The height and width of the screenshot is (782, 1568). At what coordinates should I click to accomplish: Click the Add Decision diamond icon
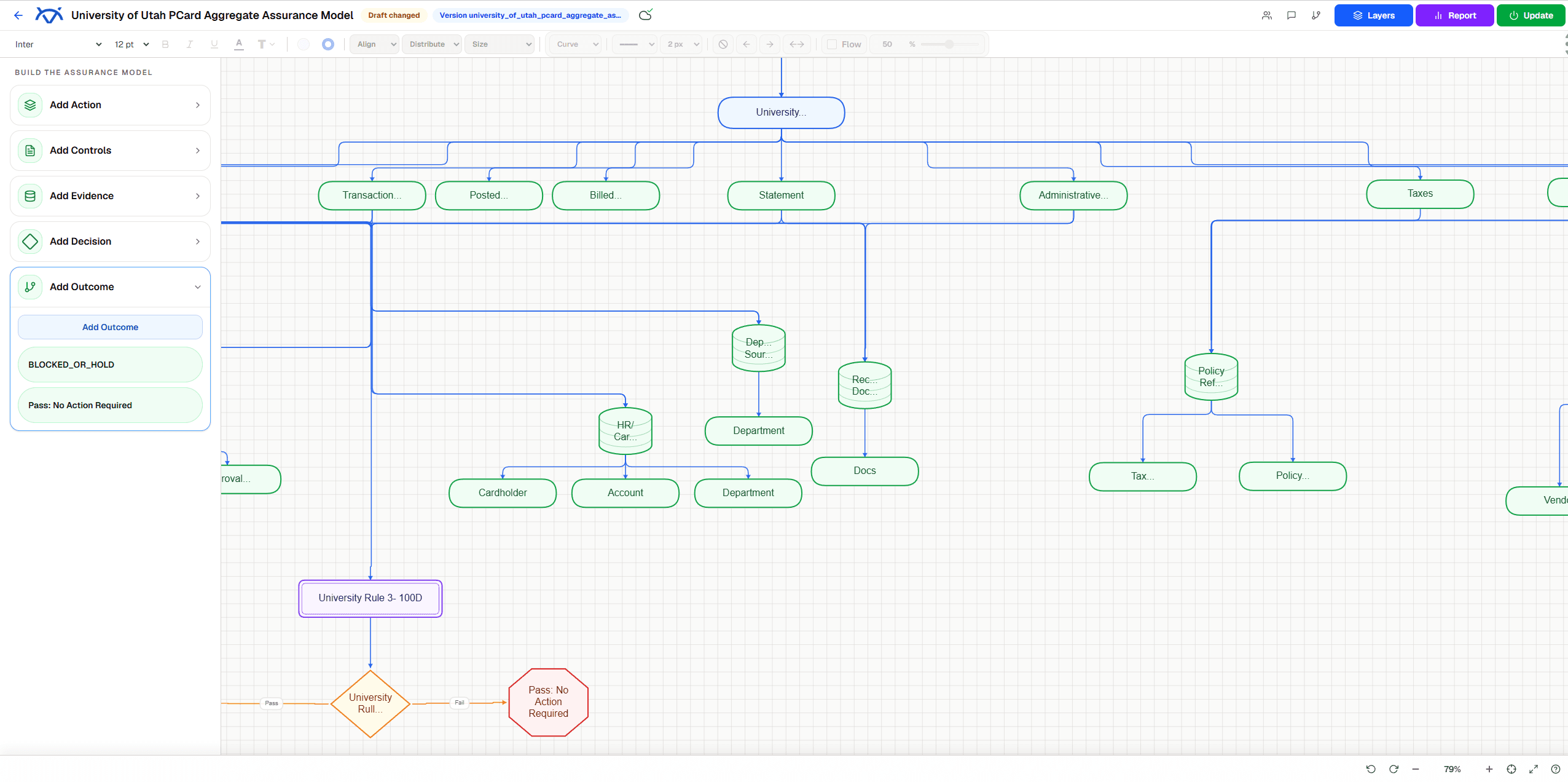tap(30, 242)
